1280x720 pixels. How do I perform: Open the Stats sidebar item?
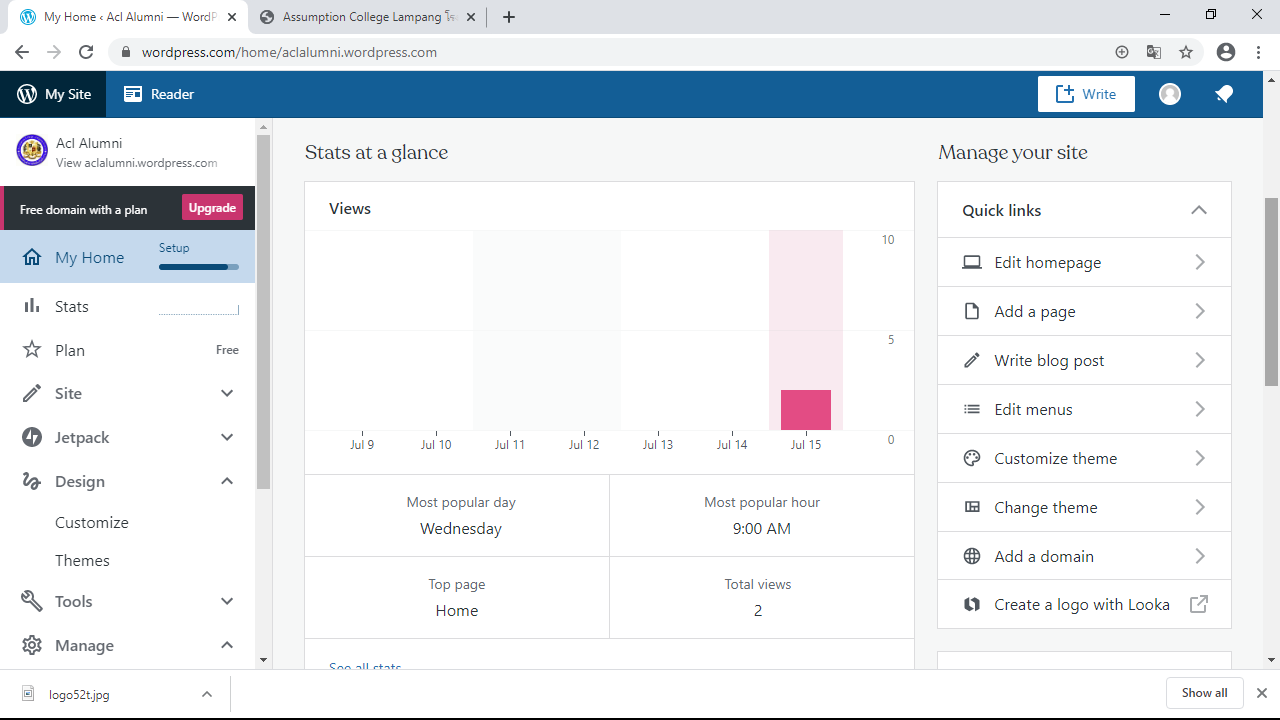click(x=72, y=307)
